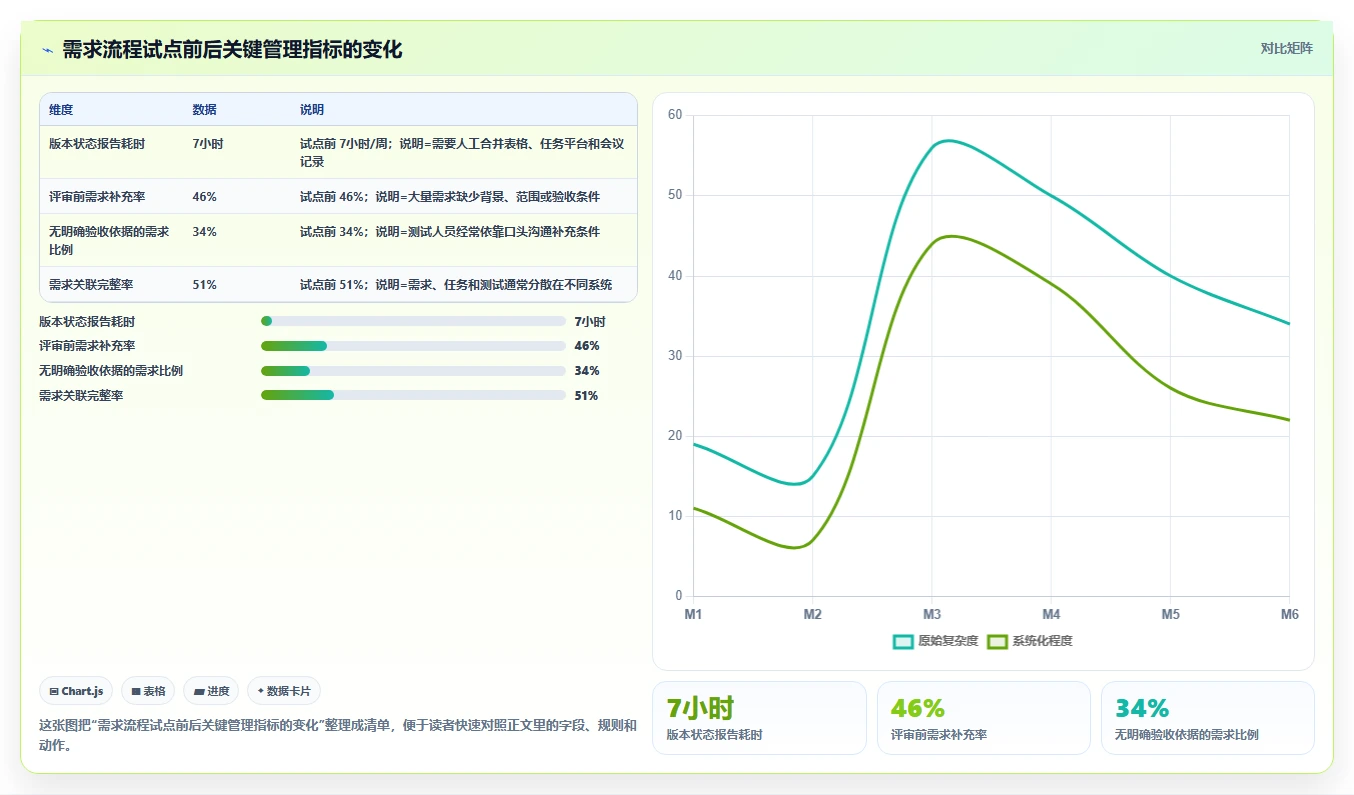
Task: Click the 46% data card
Action: coord(983,718)
